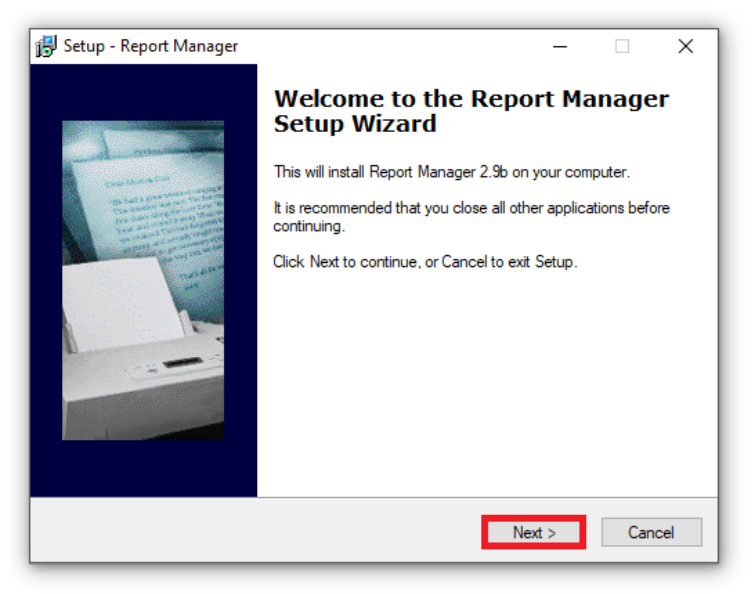Close the Report Manager setup window
The width and height of the screenshot is (756, 594).
tap(685, 46)
